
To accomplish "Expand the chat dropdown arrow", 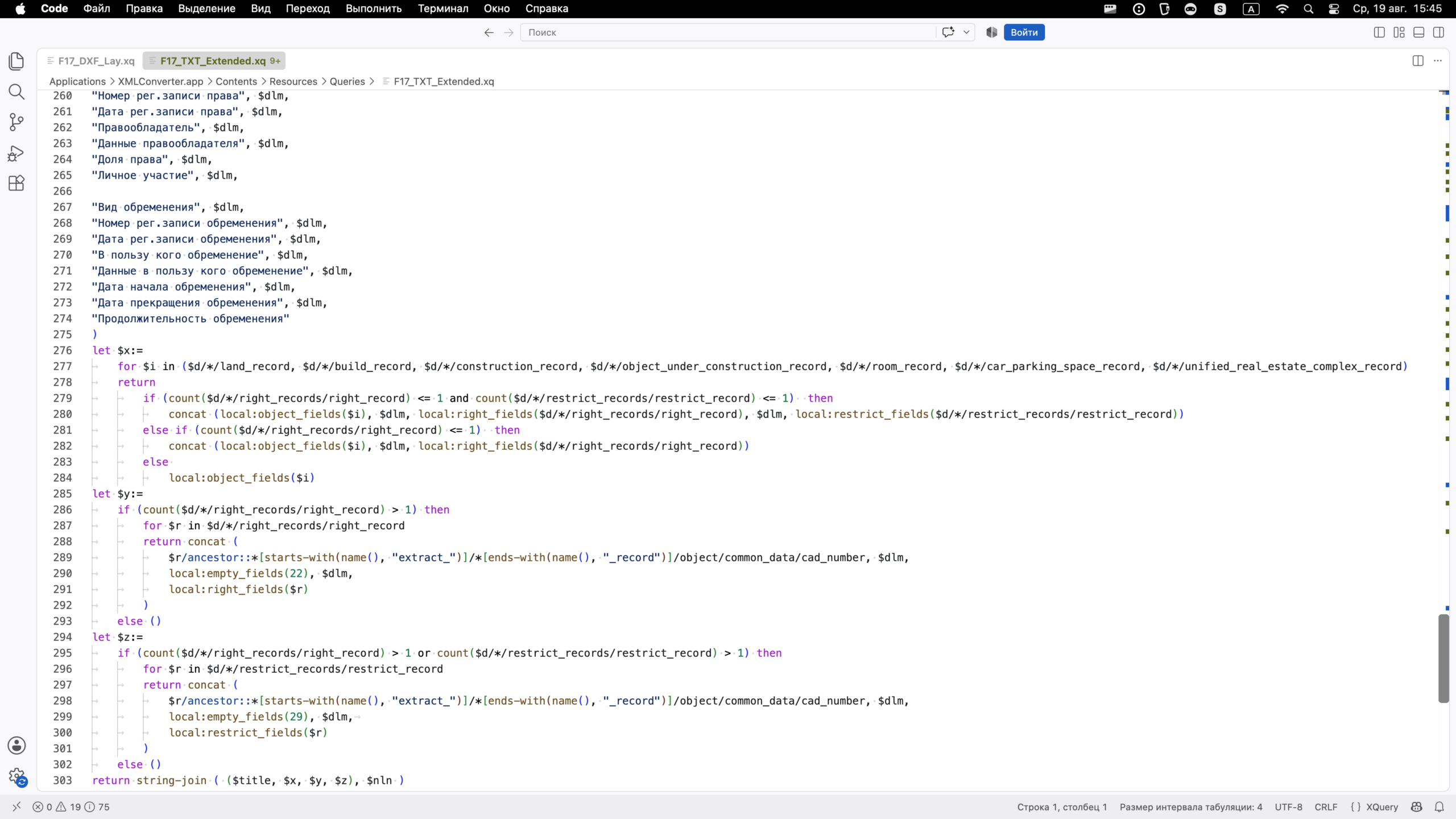I will tap(966, 32).
